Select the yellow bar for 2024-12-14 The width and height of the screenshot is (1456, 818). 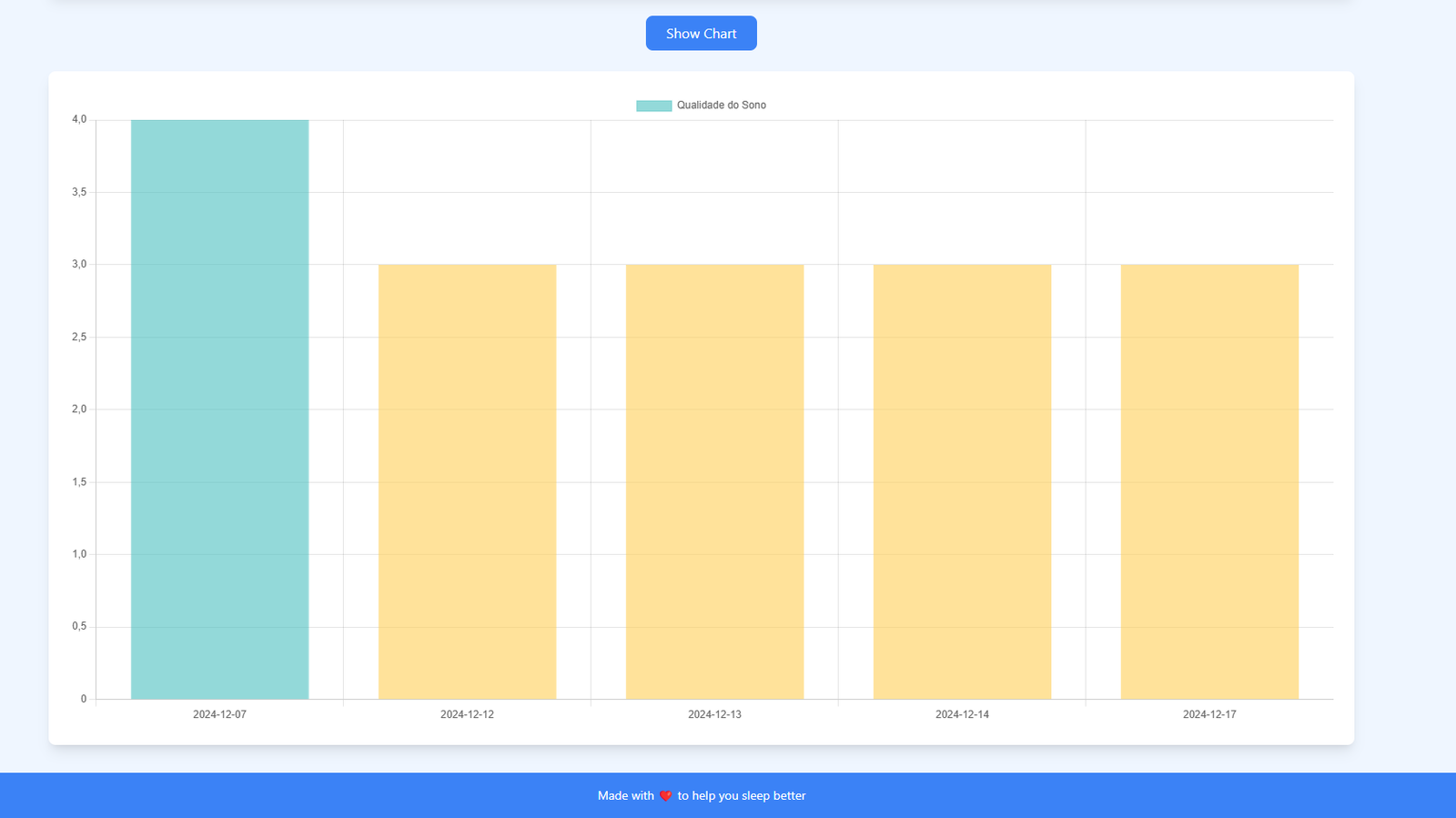pos(962,481)
